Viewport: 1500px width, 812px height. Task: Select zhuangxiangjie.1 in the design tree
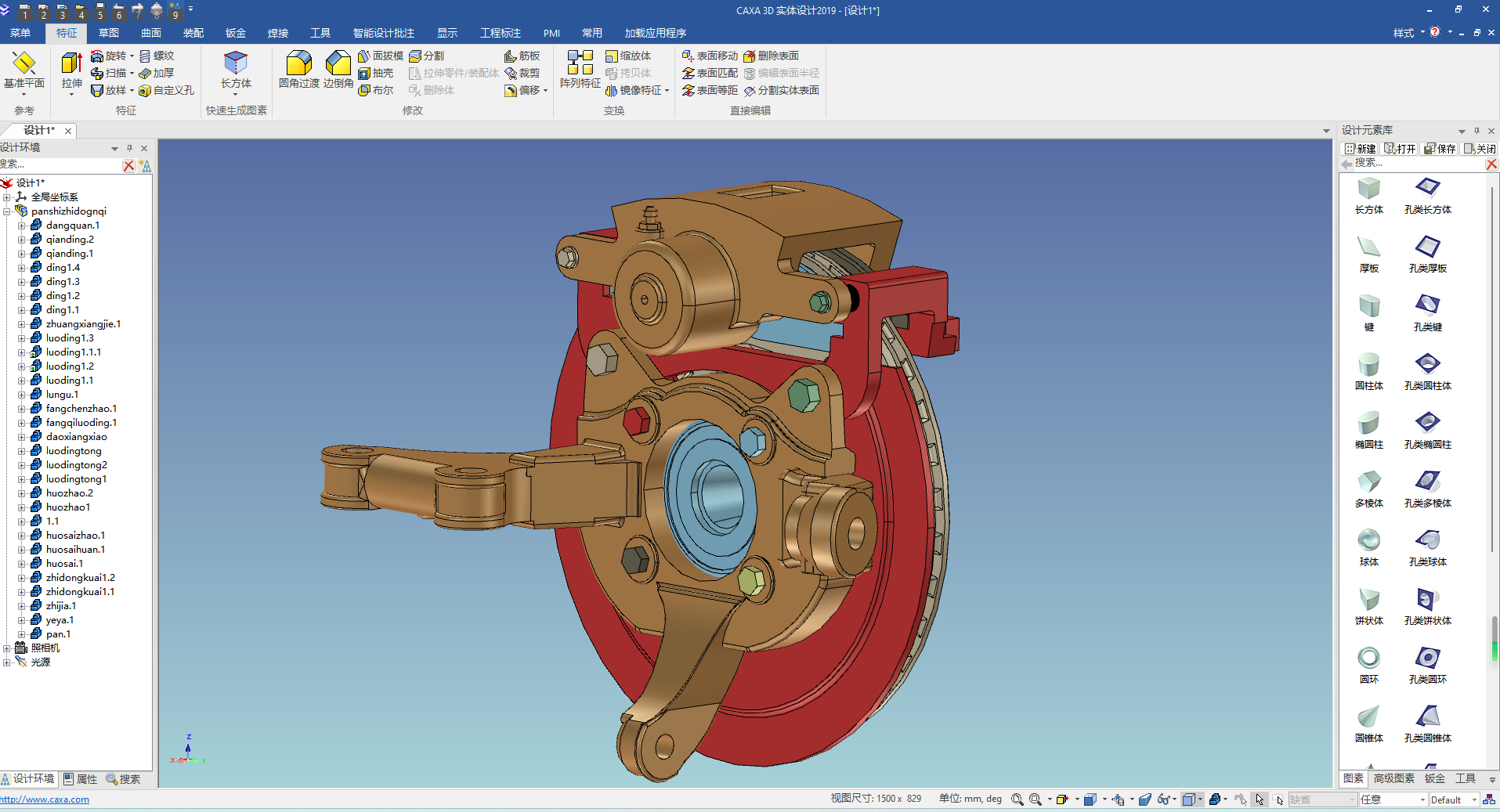click(83, 324)
